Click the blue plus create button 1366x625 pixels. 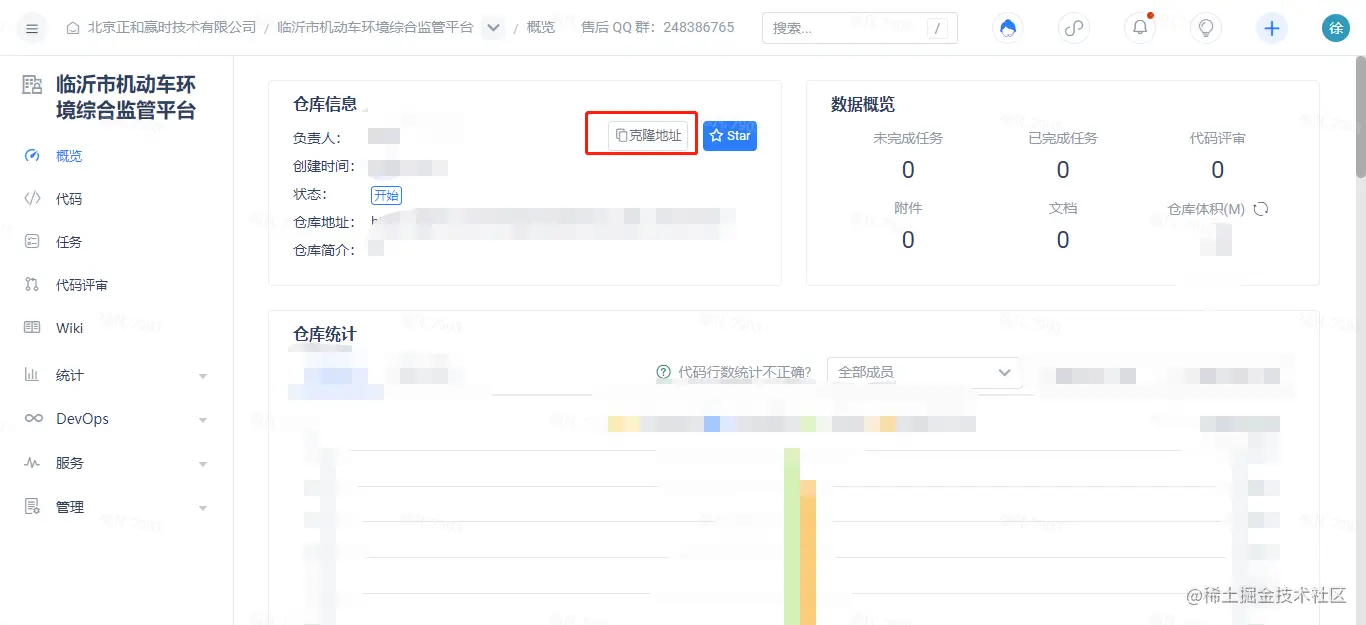click(x=1272, y=28)
